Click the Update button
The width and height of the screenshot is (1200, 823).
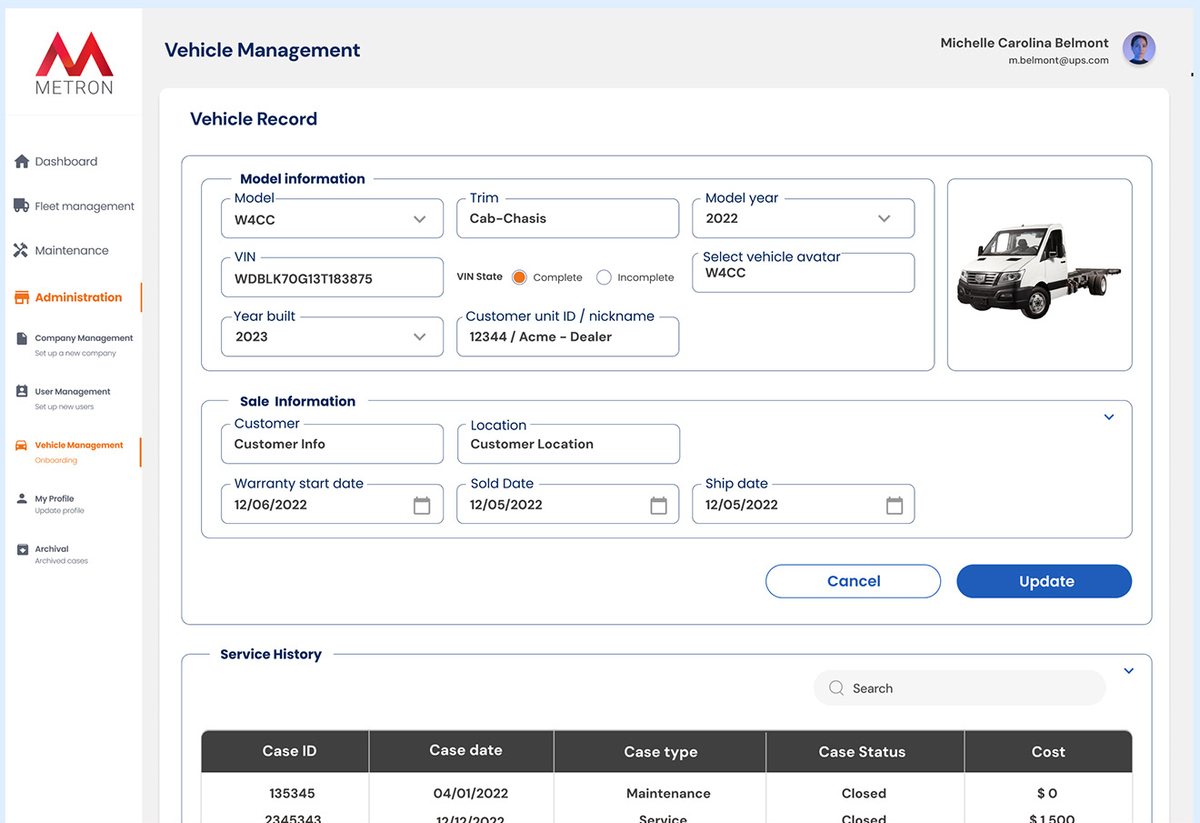(1044, 581)
